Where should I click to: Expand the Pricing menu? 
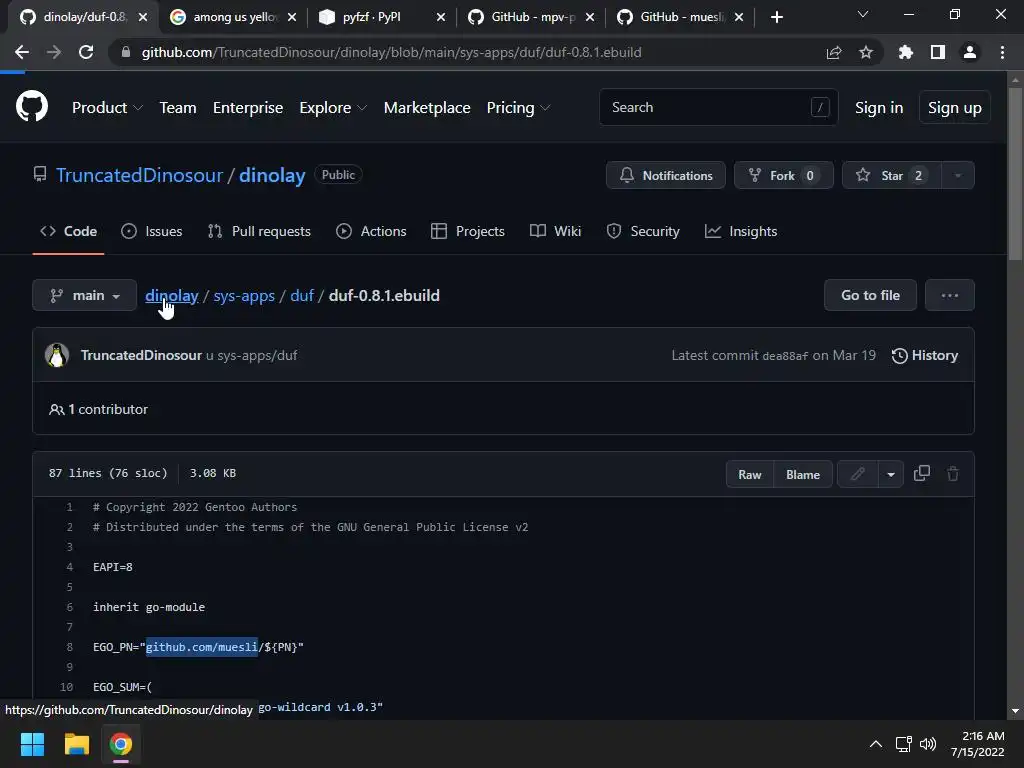518,108
